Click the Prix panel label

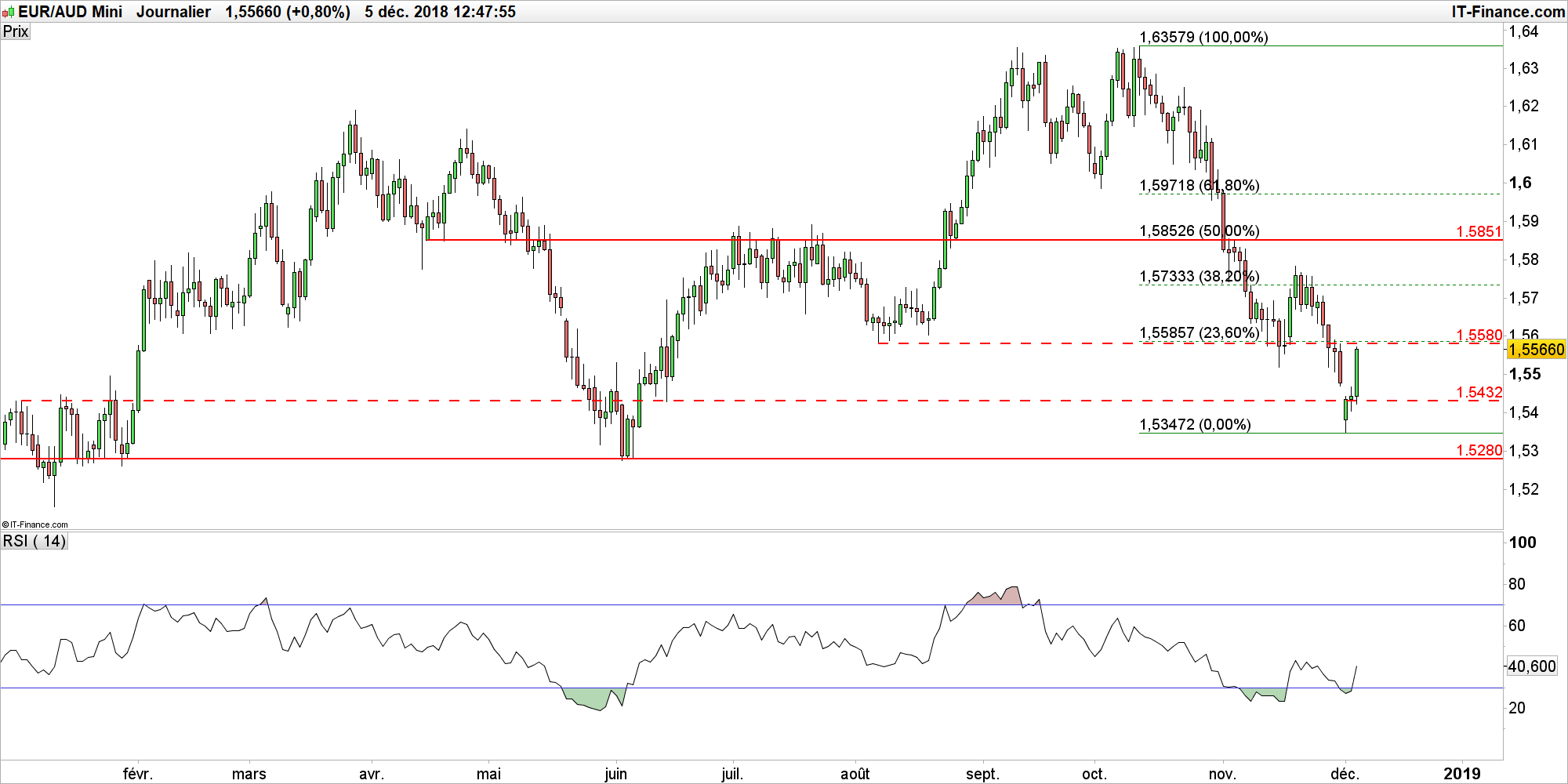(16, 31)
